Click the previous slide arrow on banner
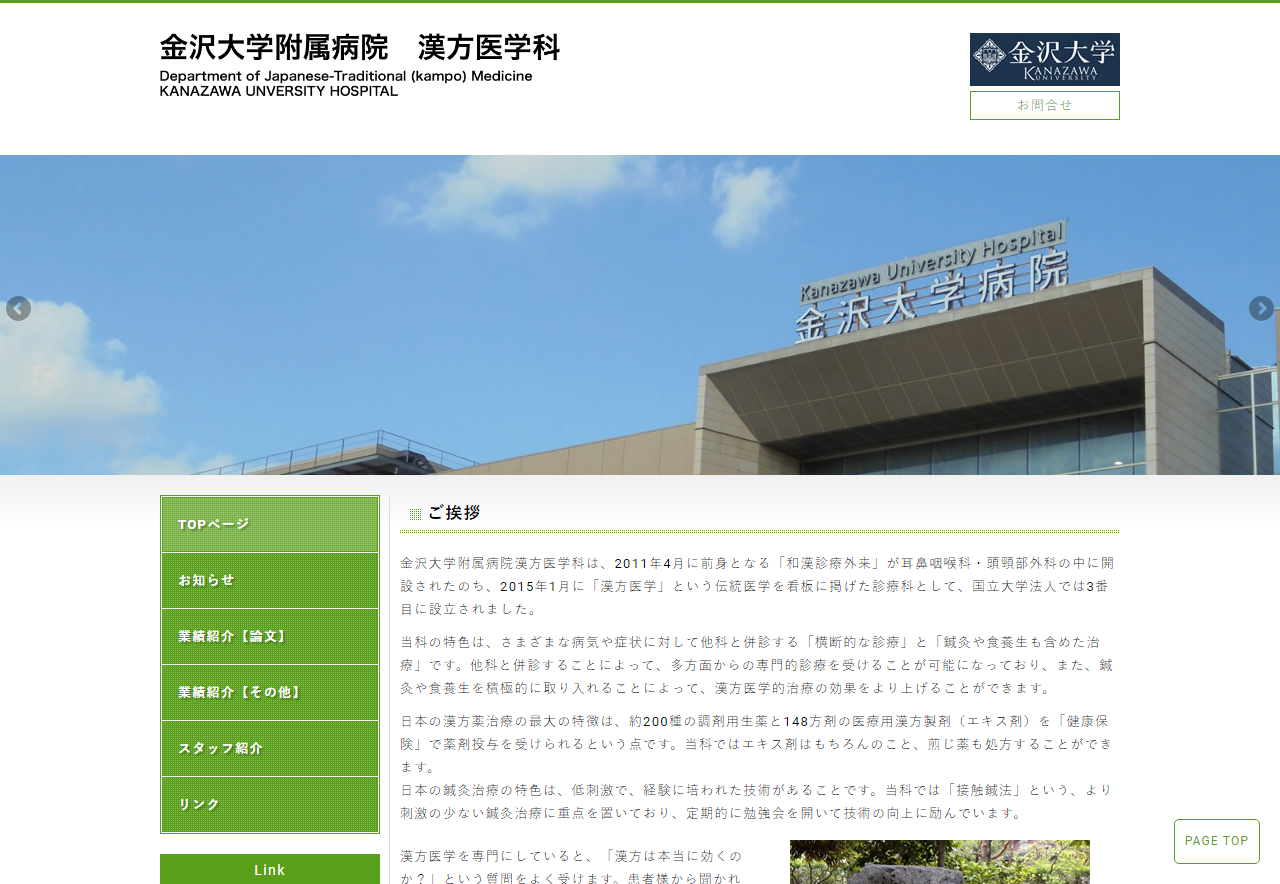The width and height of the screenshot is (1280, 884). coord(18,309)
